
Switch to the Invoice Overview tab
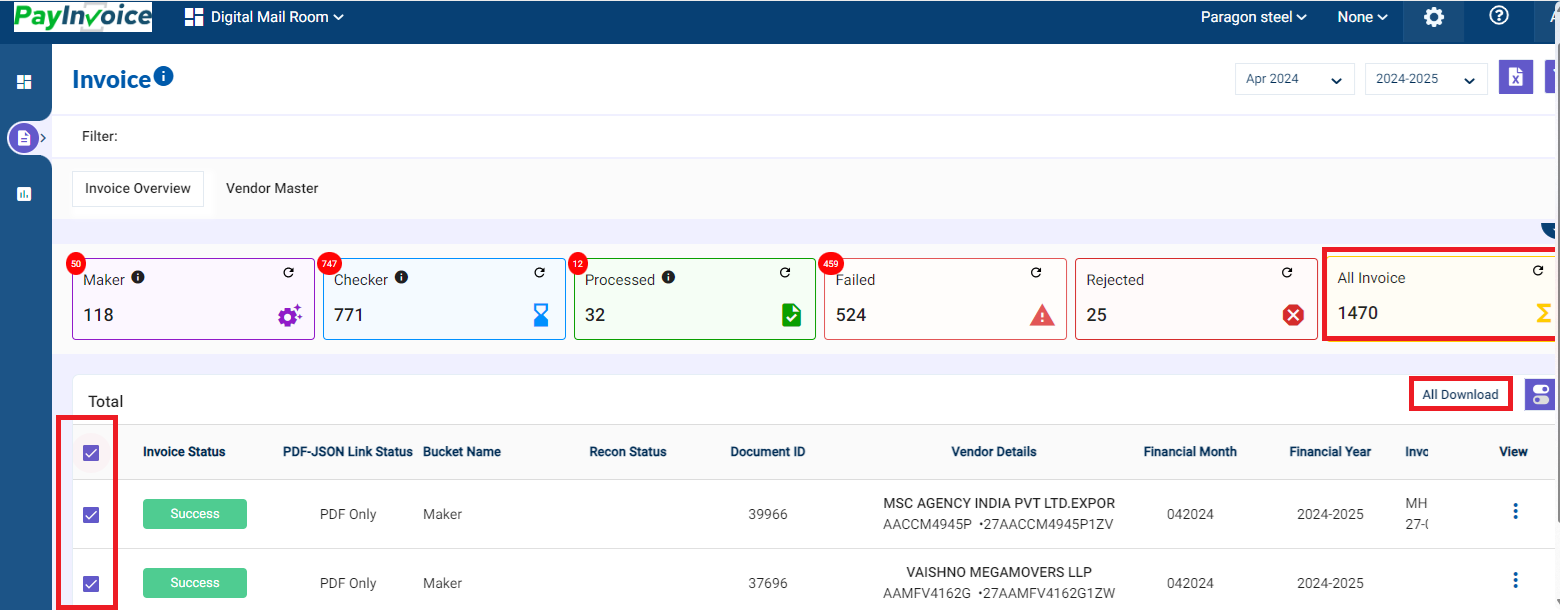138,188
